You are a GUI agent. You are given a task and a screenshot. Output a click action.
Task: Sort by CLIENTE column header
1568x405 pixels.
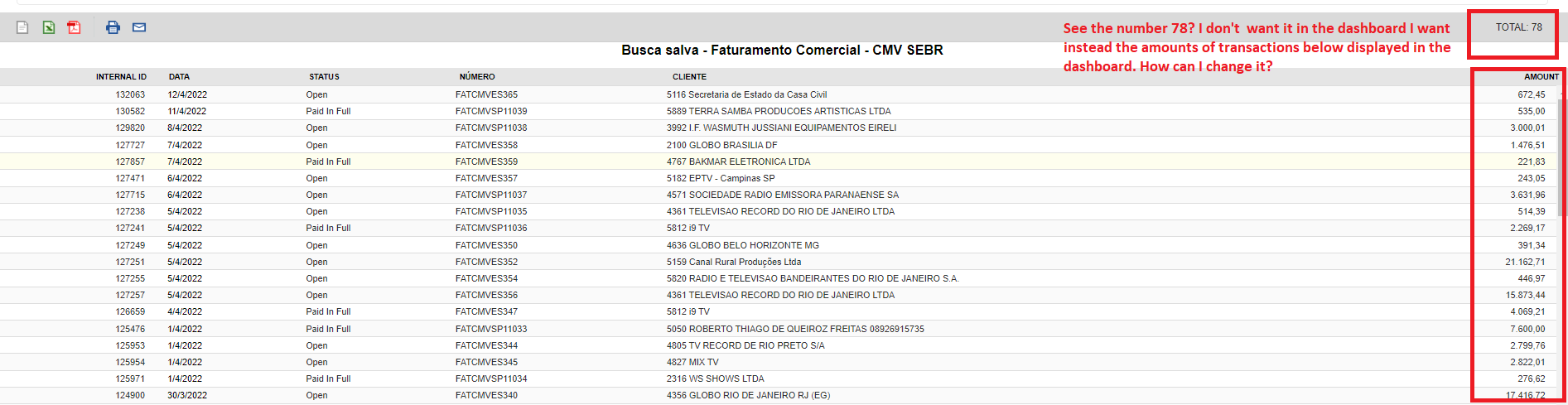(689, 77)
